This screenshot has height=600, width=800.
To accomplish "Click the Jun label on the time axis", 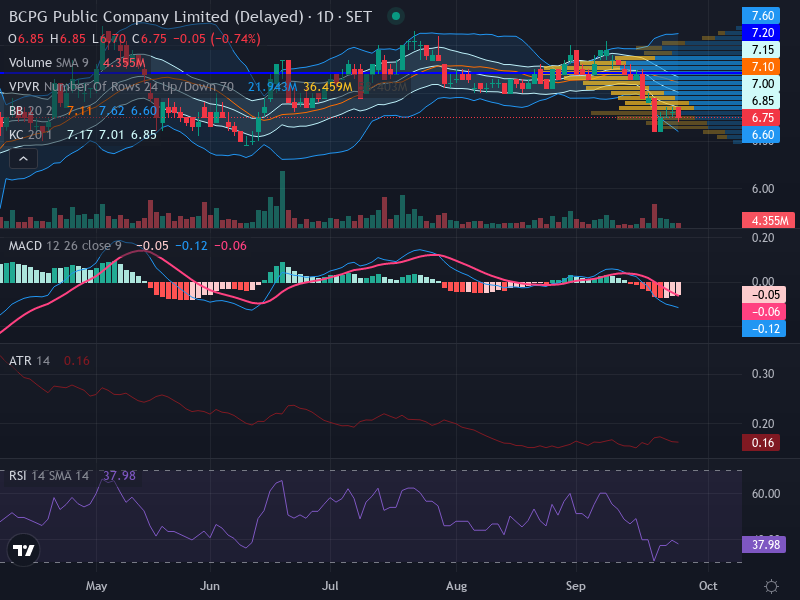I will 210,586.
